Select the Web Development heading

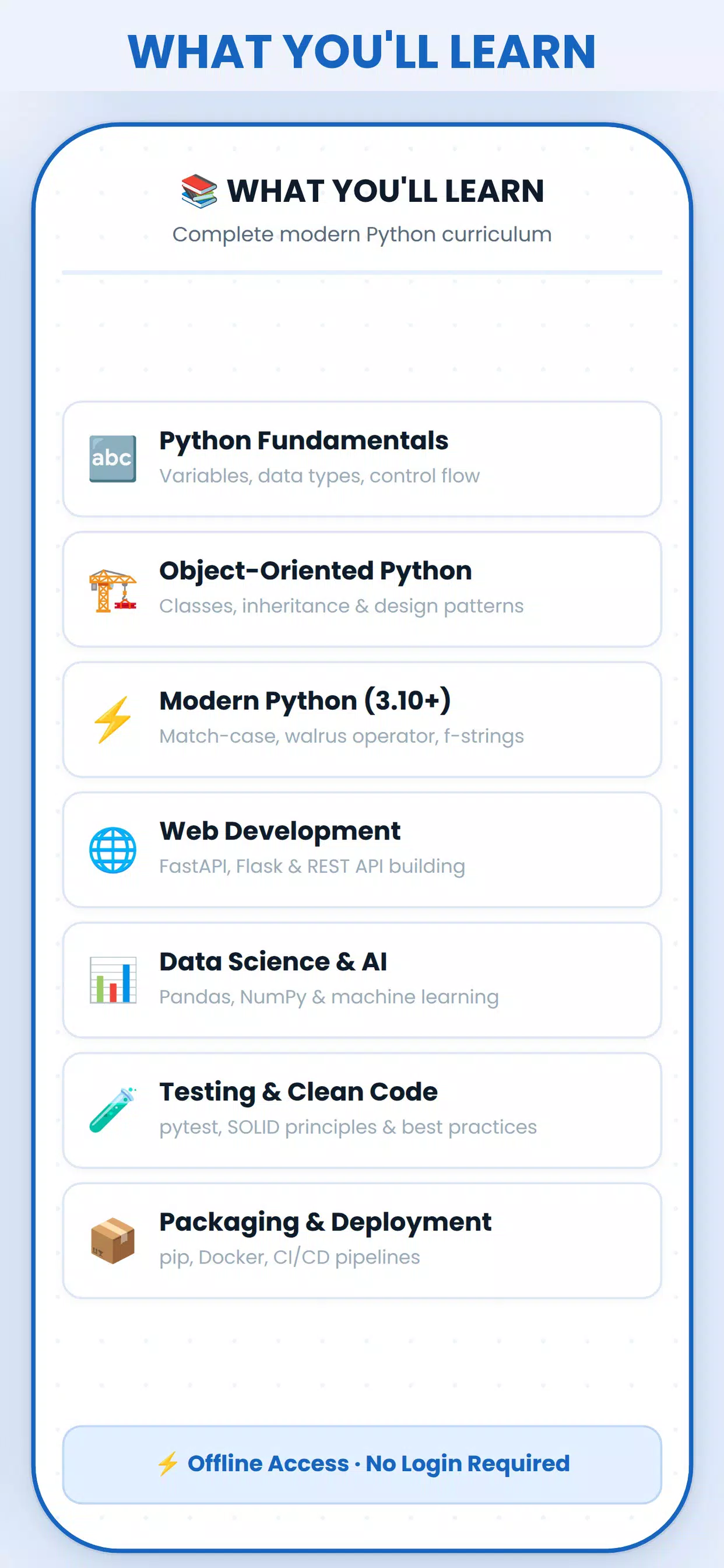coord(280,831)
